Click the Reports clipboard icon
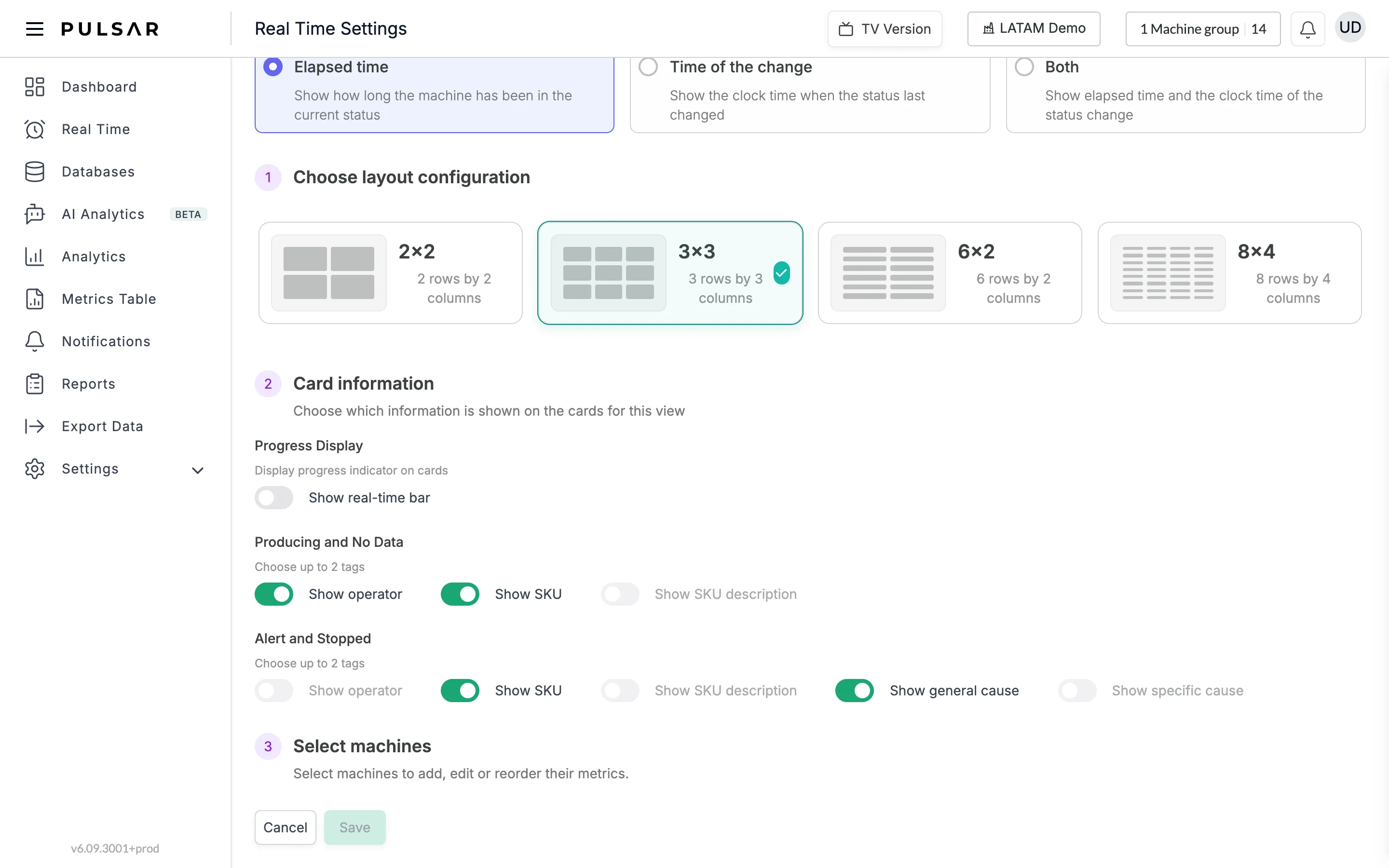The image size is (1389, 868). click(34, 384)
